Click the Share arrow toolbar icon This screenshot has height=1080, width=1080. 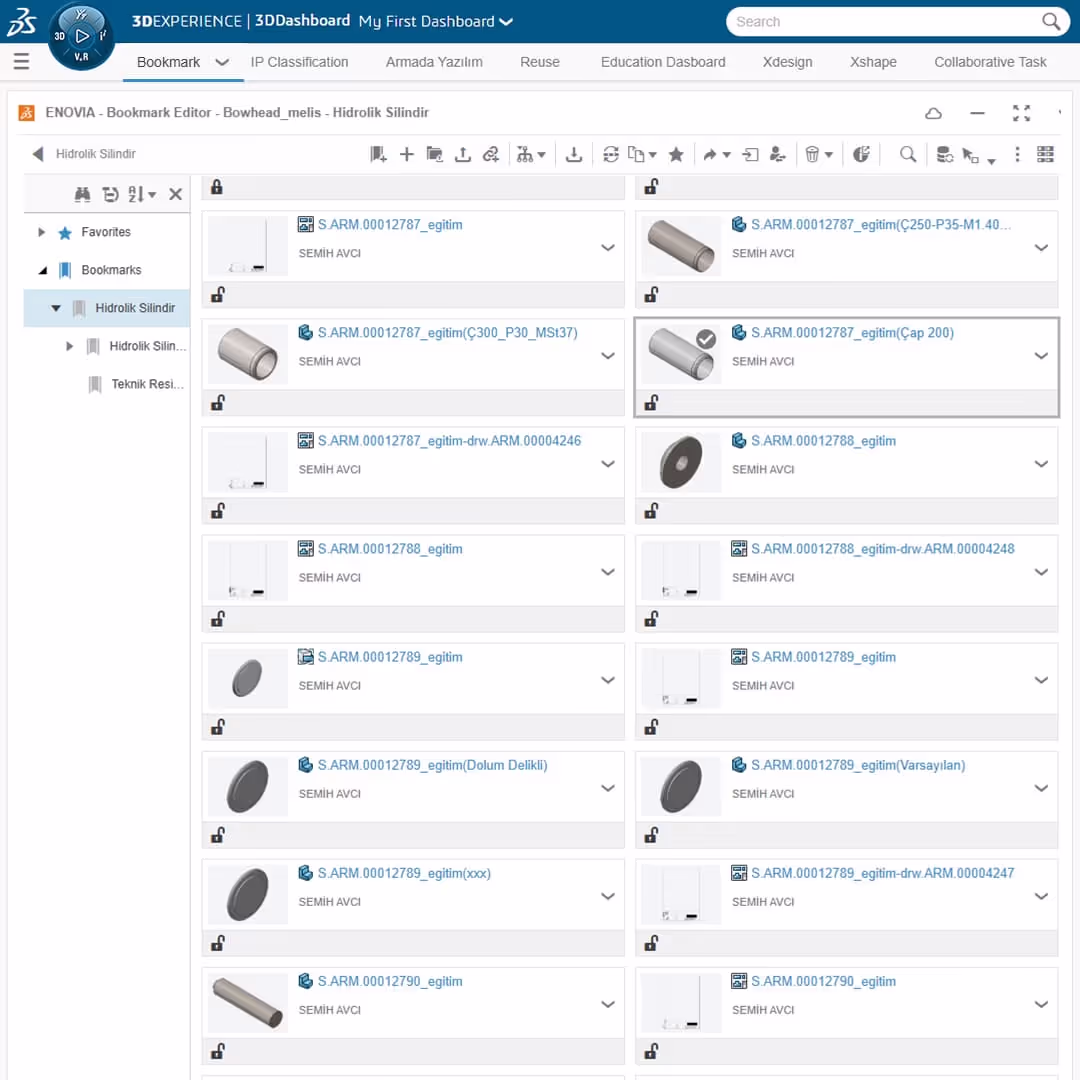709,154
